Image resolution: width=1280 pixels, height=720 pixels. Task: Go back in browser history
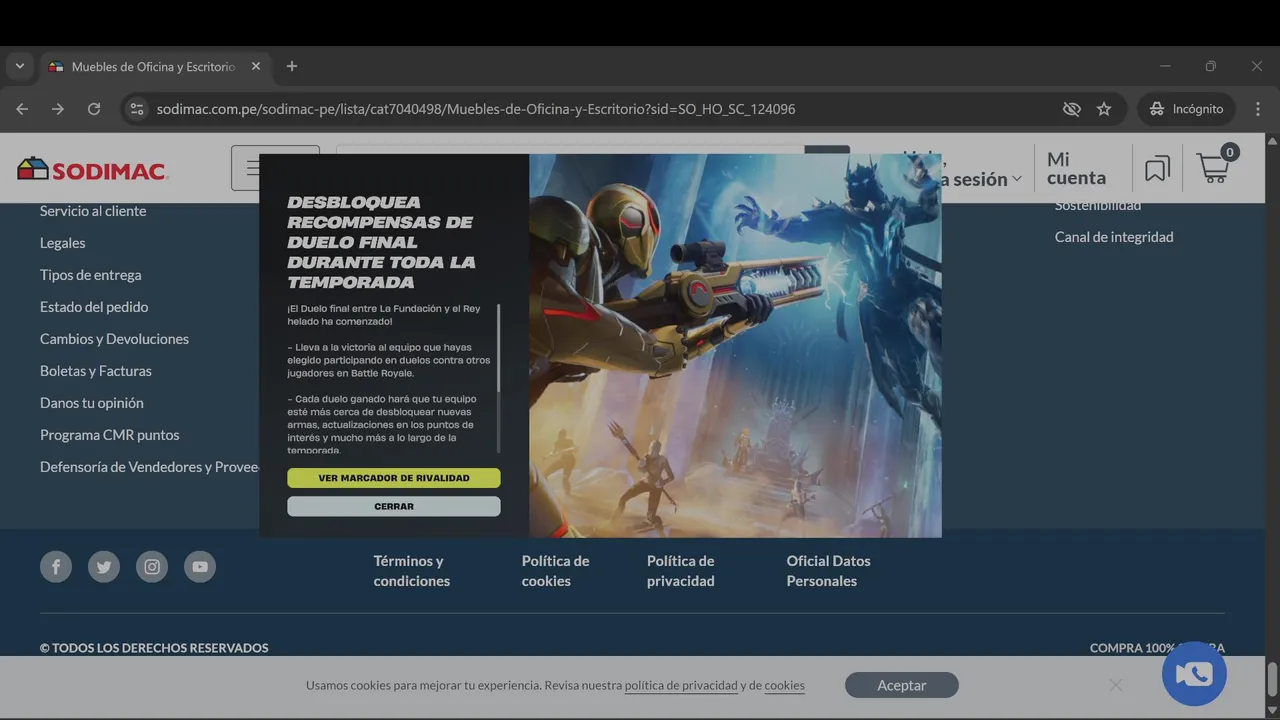(22, 109)
